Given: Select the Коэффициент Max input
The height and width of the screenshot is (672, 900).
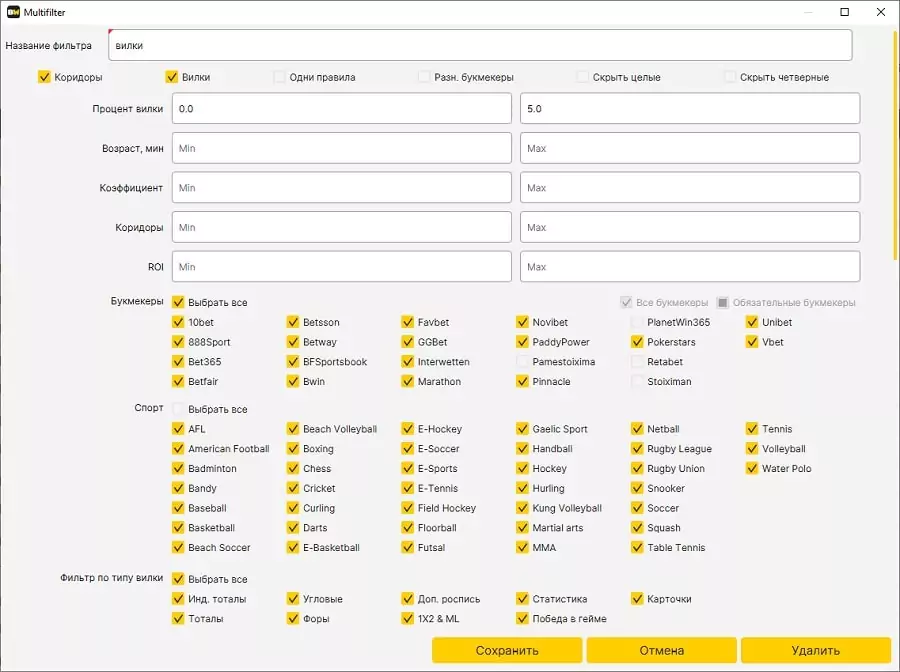Looking at the screenshot, I should point(690,188).
